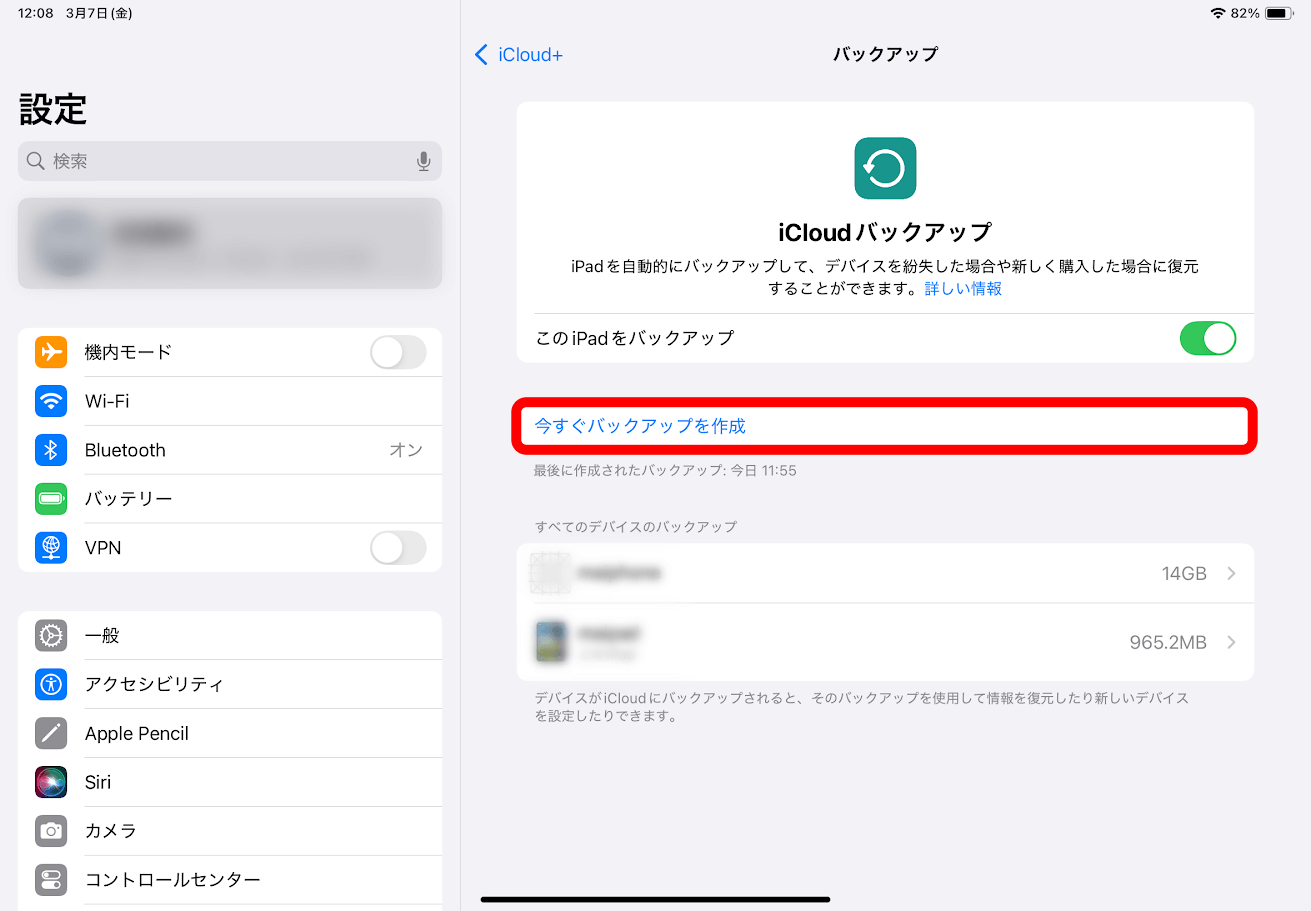The height and width of the screenshot is (911, 1311).
Task: Tap the airplane mode icon
Action: [51, 352]
